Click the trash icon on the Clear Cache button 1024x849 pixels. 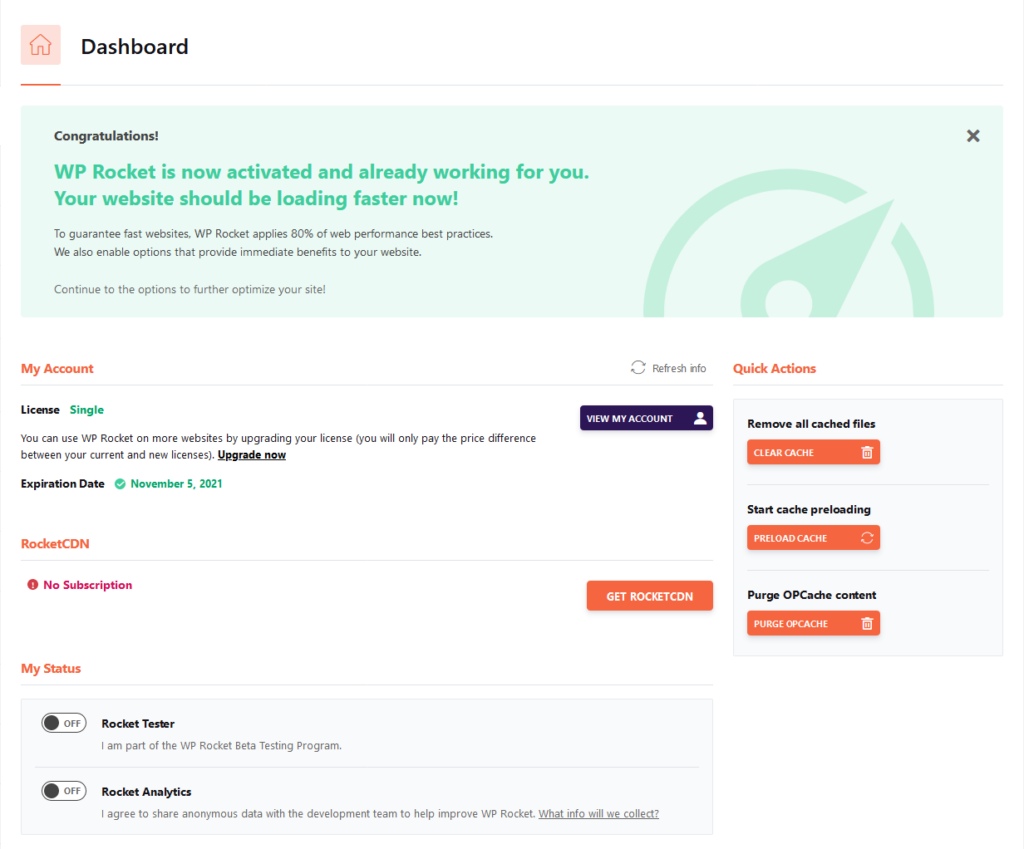pyautogui.click(x=866, y=451)
